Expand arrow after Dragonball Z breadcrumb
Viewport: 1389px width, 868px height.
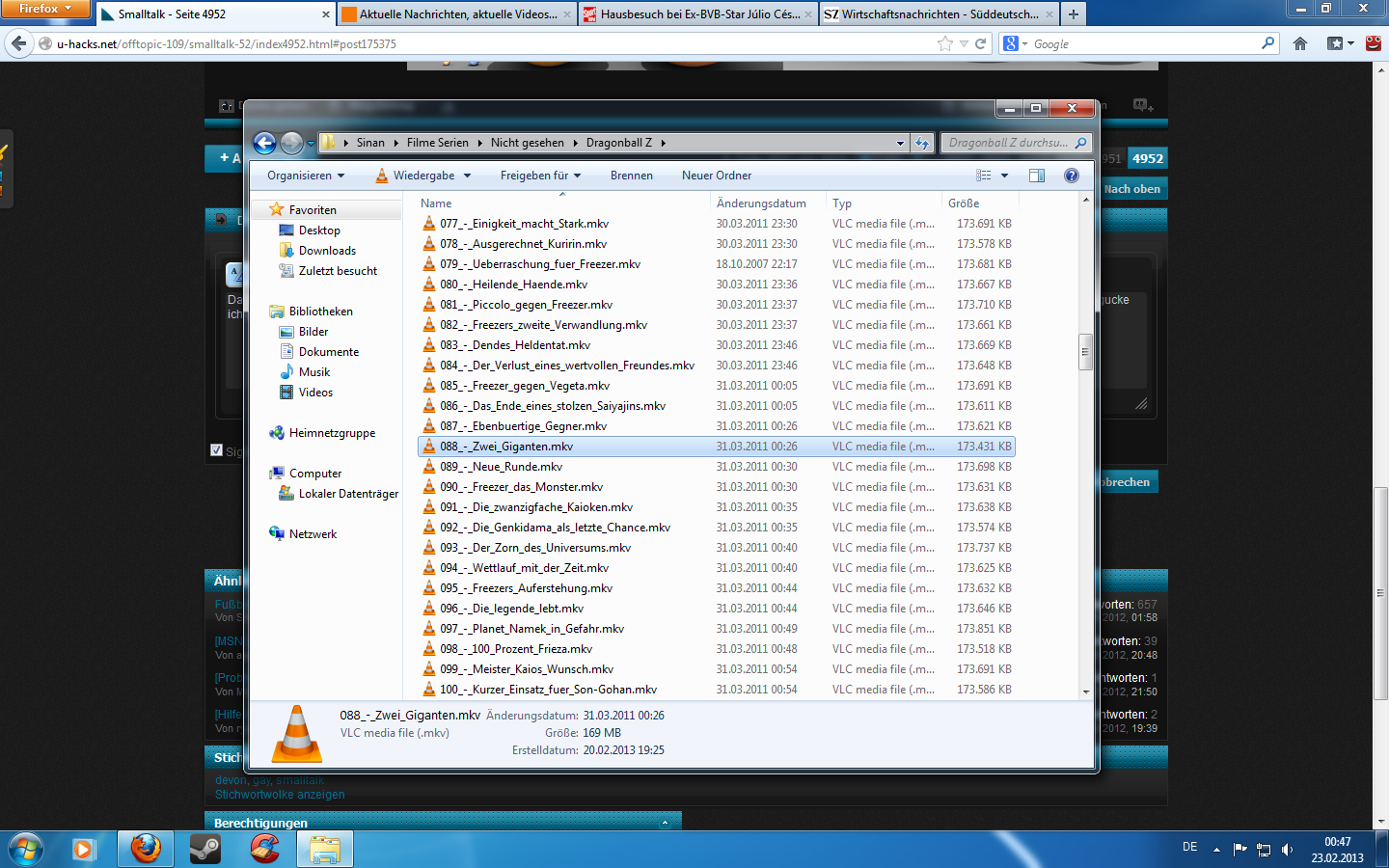(x=664, y=143)
